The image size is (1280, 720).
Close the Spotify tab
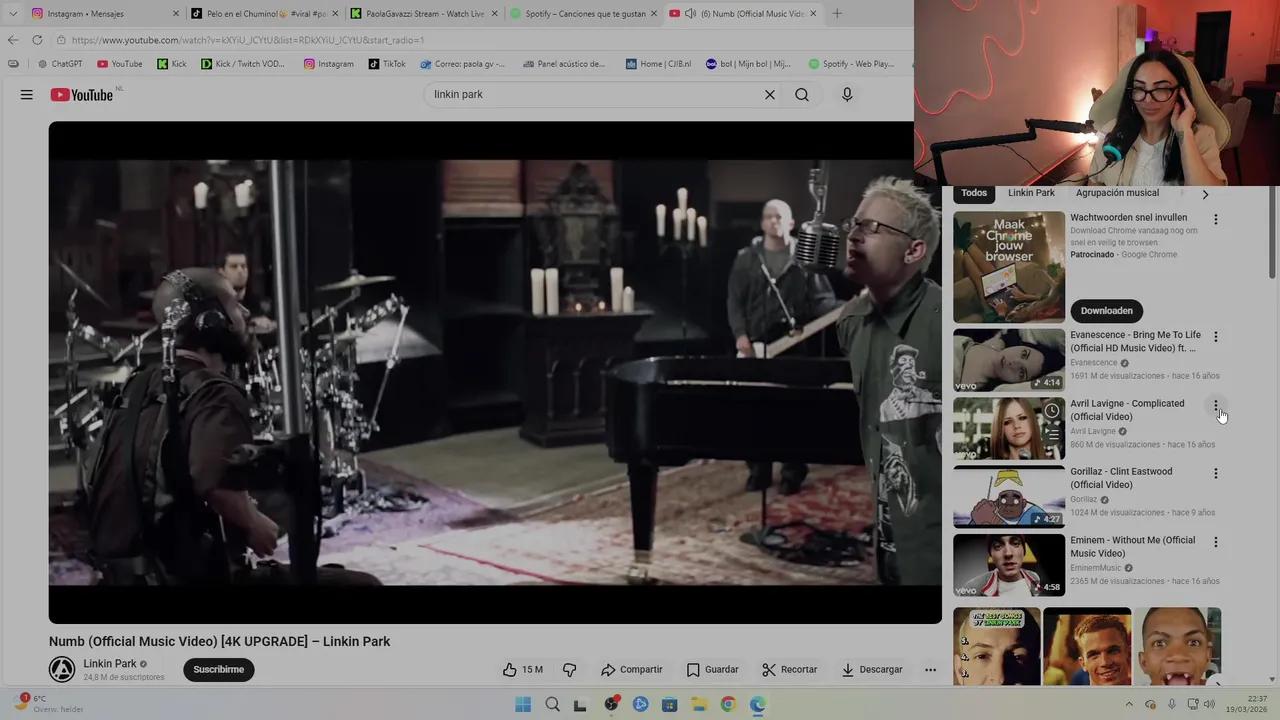(x=654, y=14)
